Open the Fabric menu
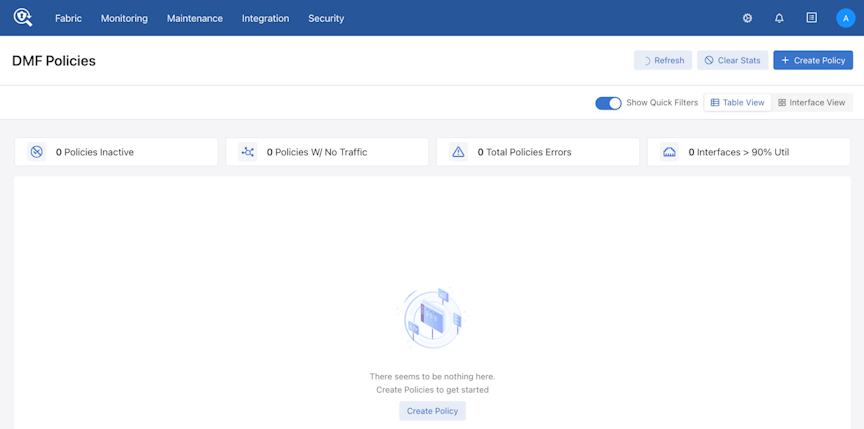Screen dimensions: 864x429 click(x=68, y=18)
